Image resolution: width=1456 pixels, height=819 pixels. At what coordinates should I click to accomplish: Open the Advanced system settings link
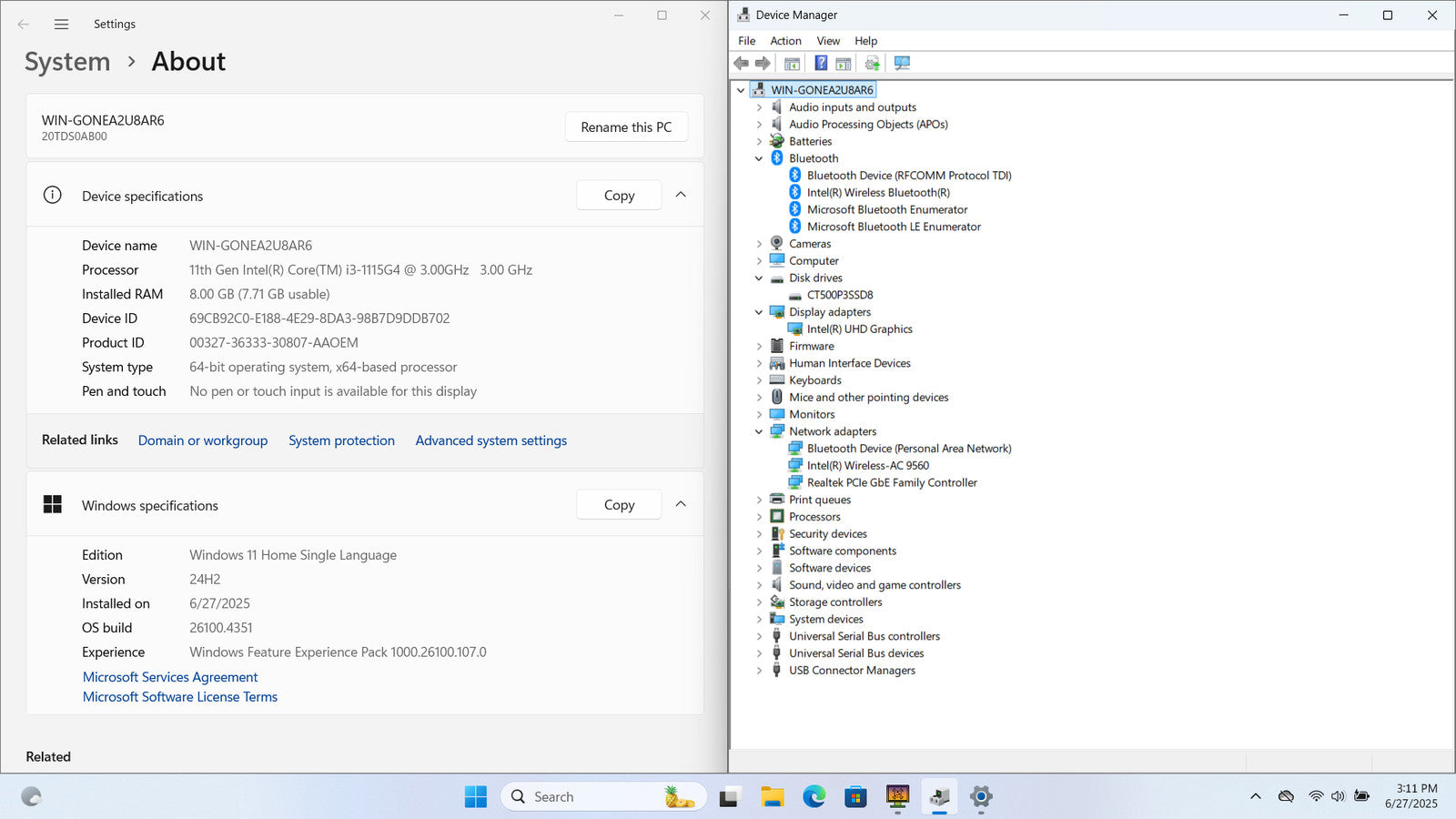[490, 440]
